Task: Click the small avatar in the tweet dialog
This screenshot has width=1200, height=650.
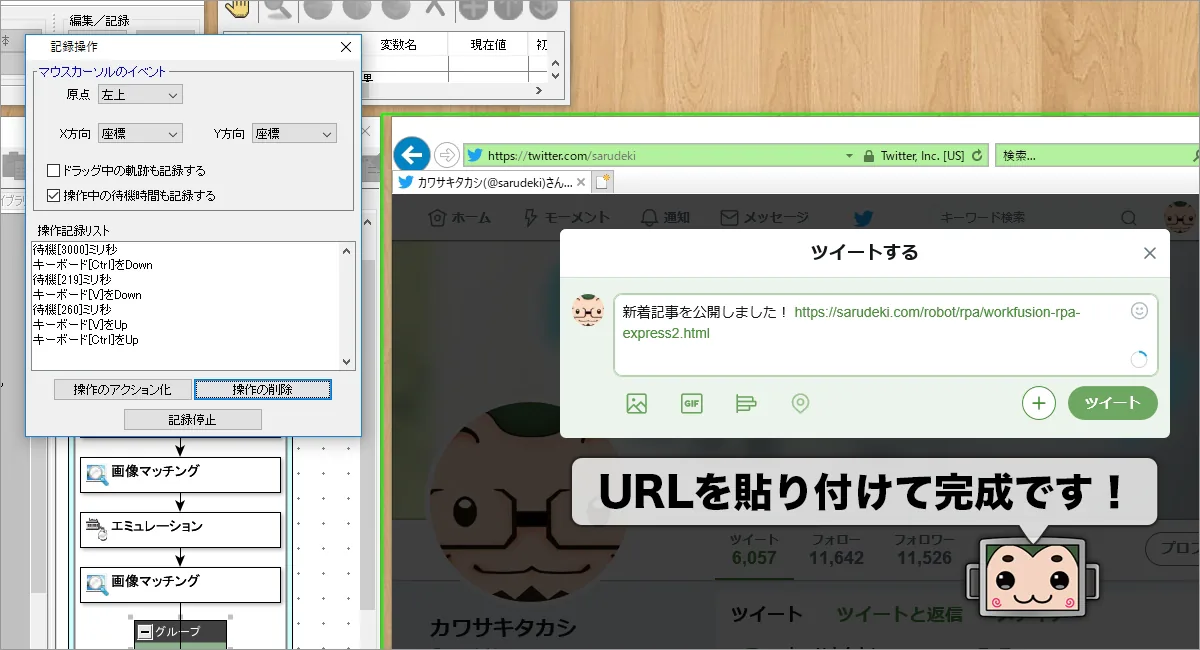Action: 588,310
